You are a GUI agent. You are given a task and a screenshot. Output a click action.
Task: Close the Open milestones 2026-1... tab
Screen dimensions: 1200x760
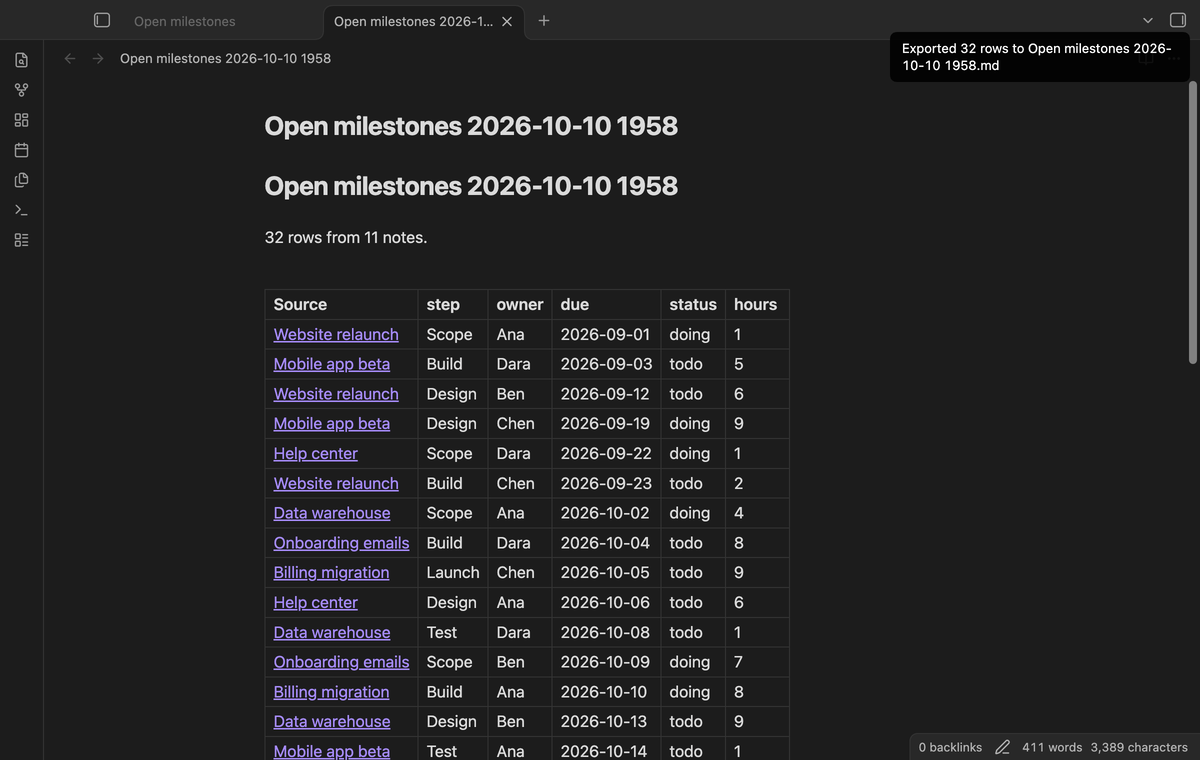(507, 21)
